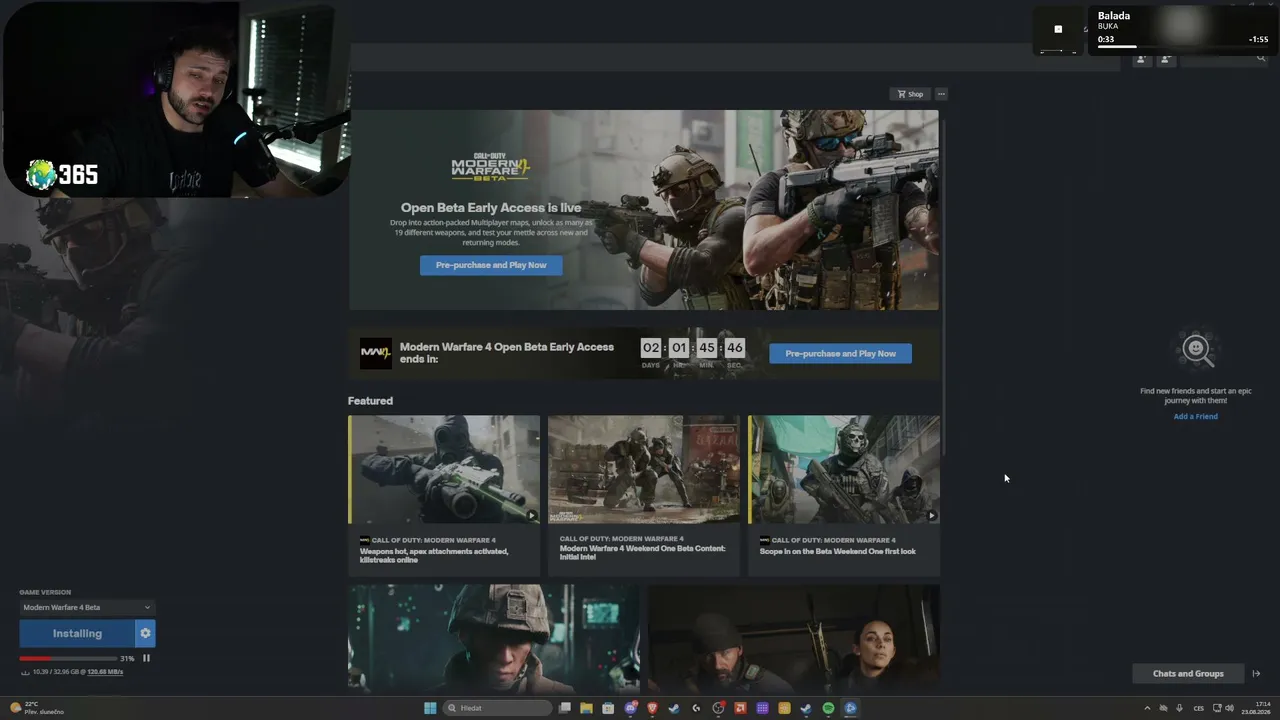Open the taskbar clock and date

[x=1255, y=708]
